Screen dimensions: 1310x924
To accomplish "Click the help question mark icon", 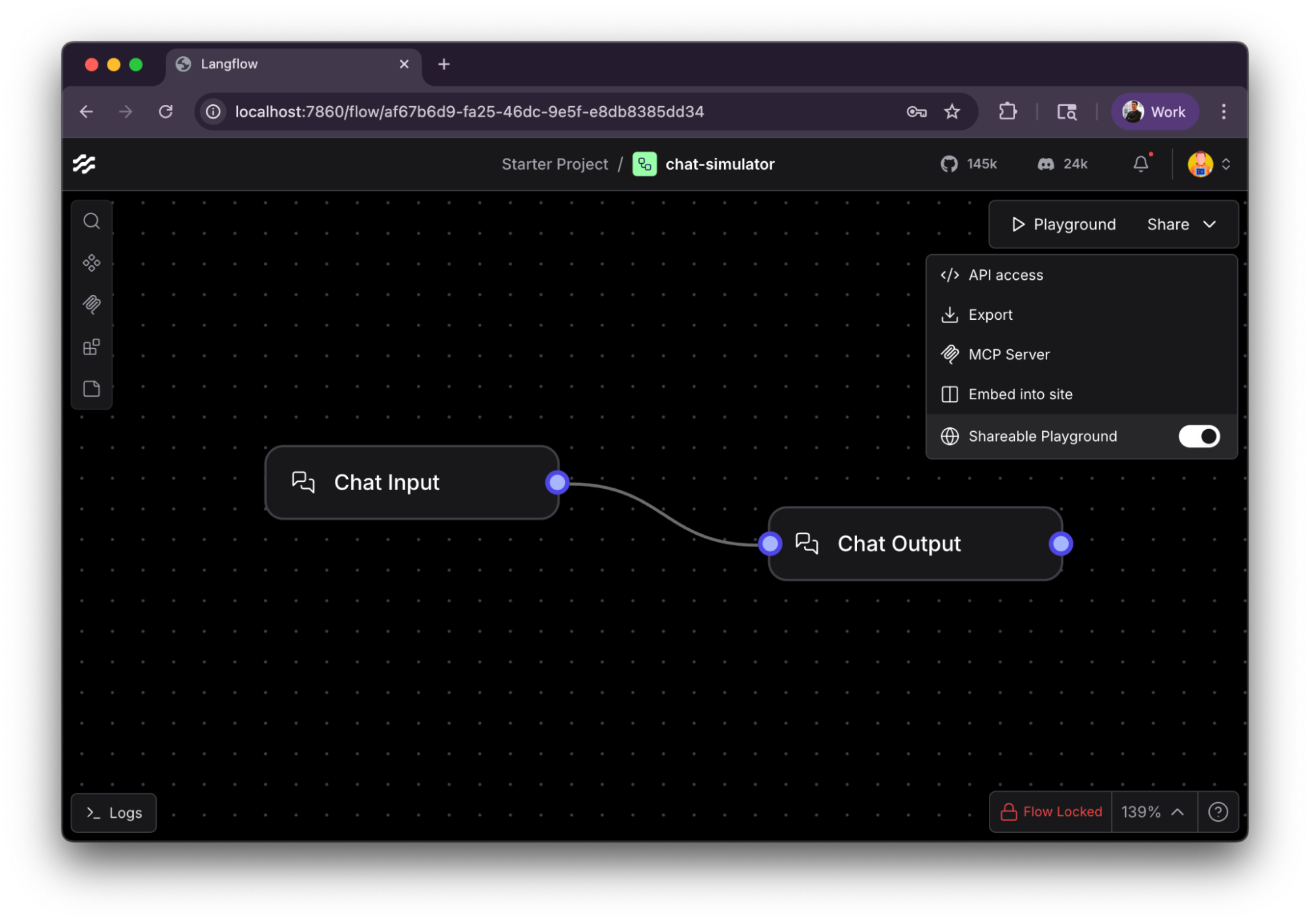I will [x=1218, y=812].
